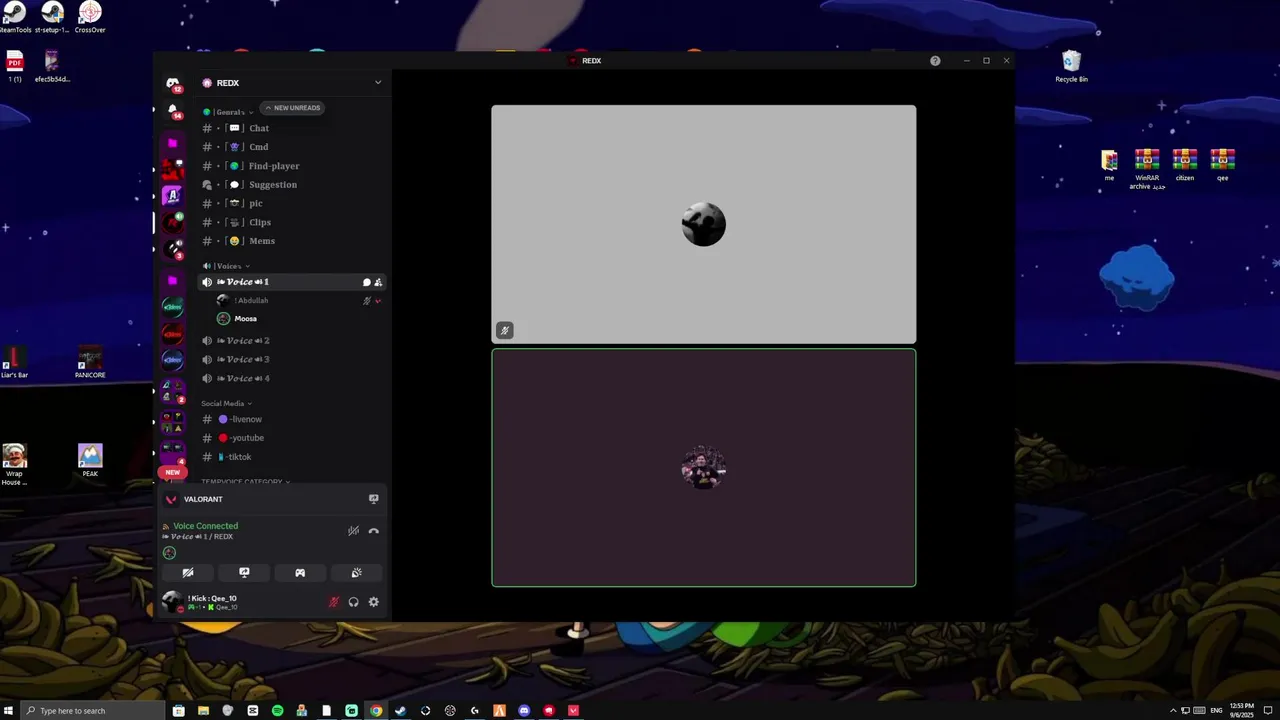The width and height of the screenshot is (1280, 720).
Task: Open User Settings gear
Action: coord(374,602)
